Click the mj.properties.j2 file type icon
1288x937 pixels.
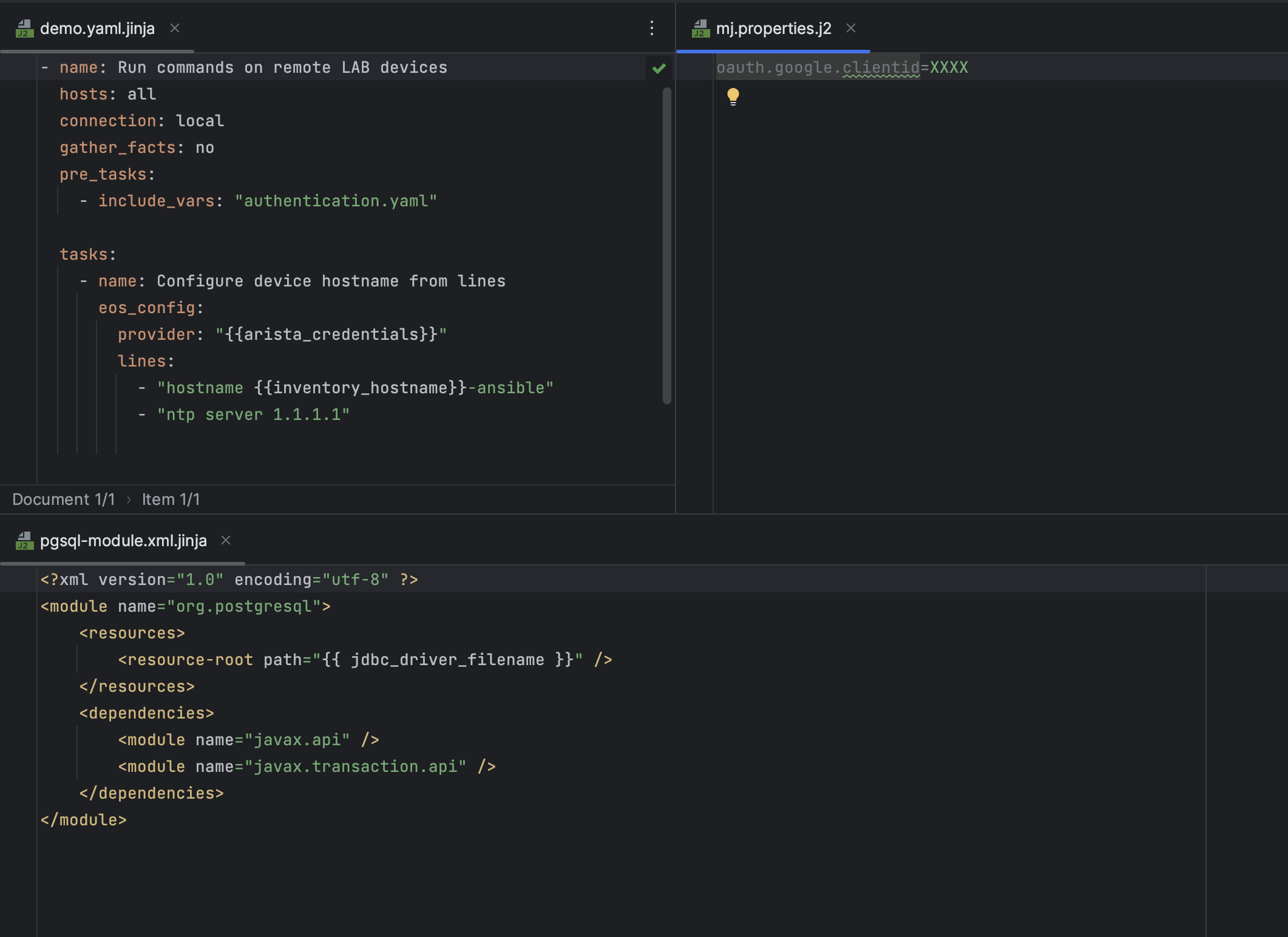coord(700,29)
